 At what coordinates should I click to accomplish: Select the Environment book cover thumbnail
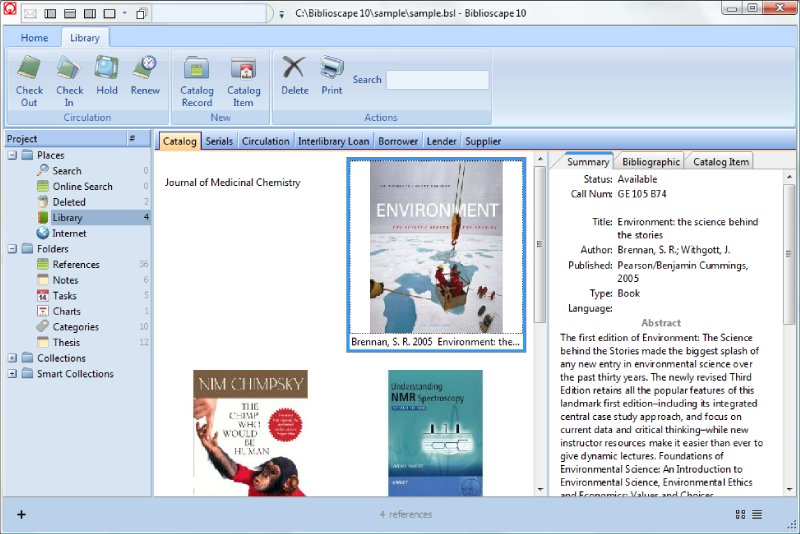pos(436,247)
